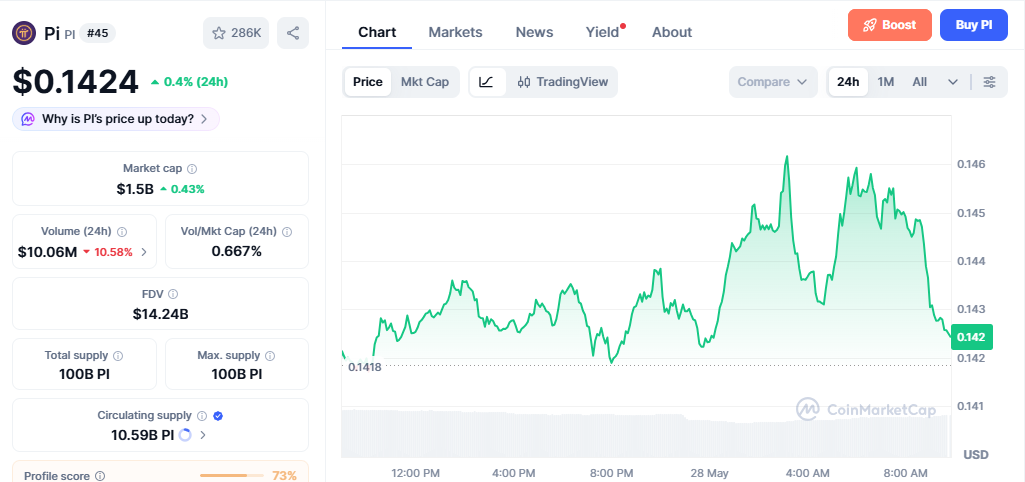Screen dimensions: 1025x482
Task: Open FDV info icon
Action: point(173,294)
